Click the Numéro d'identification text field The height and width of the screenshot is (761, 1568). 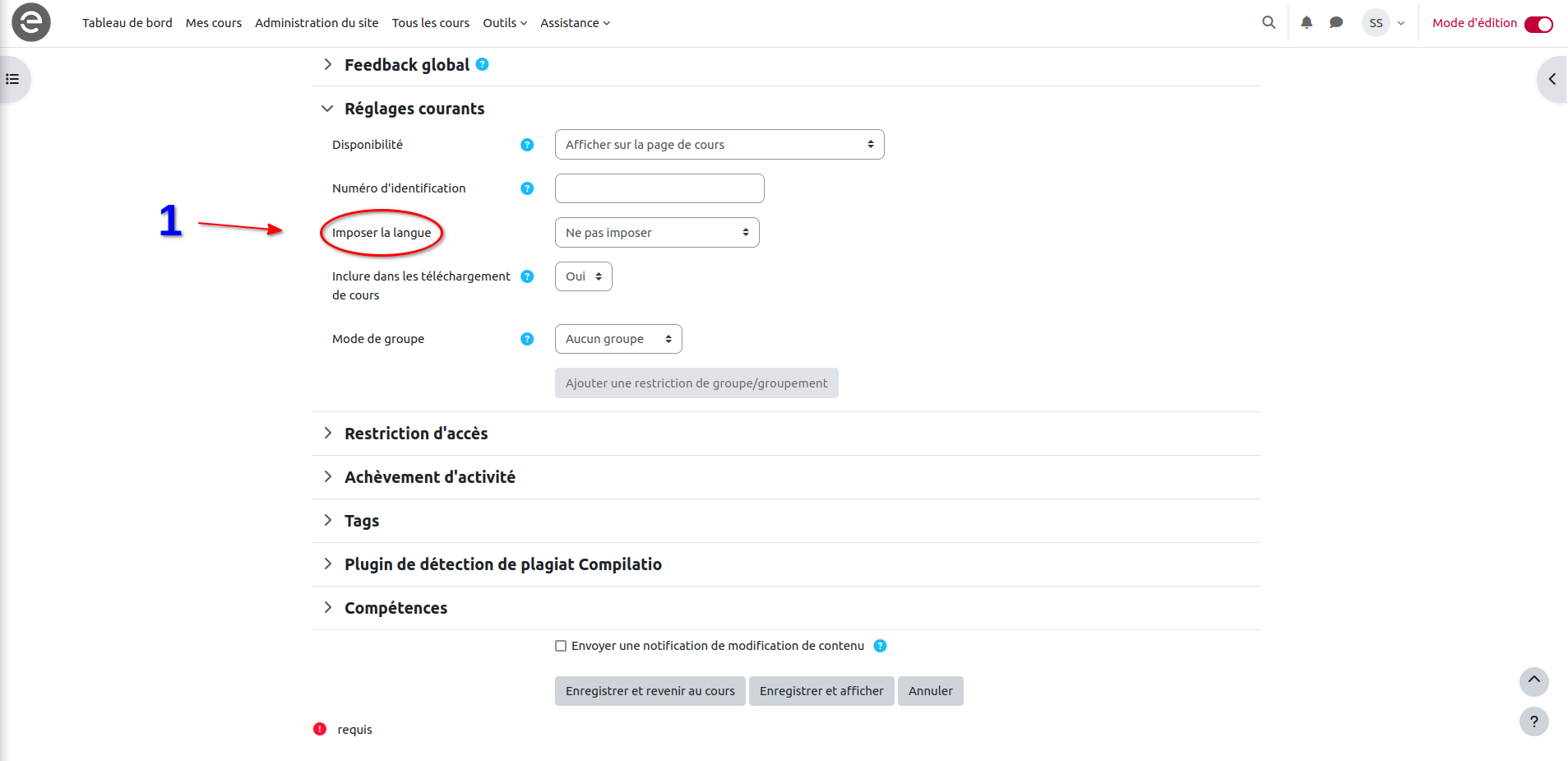coord(659,188)
